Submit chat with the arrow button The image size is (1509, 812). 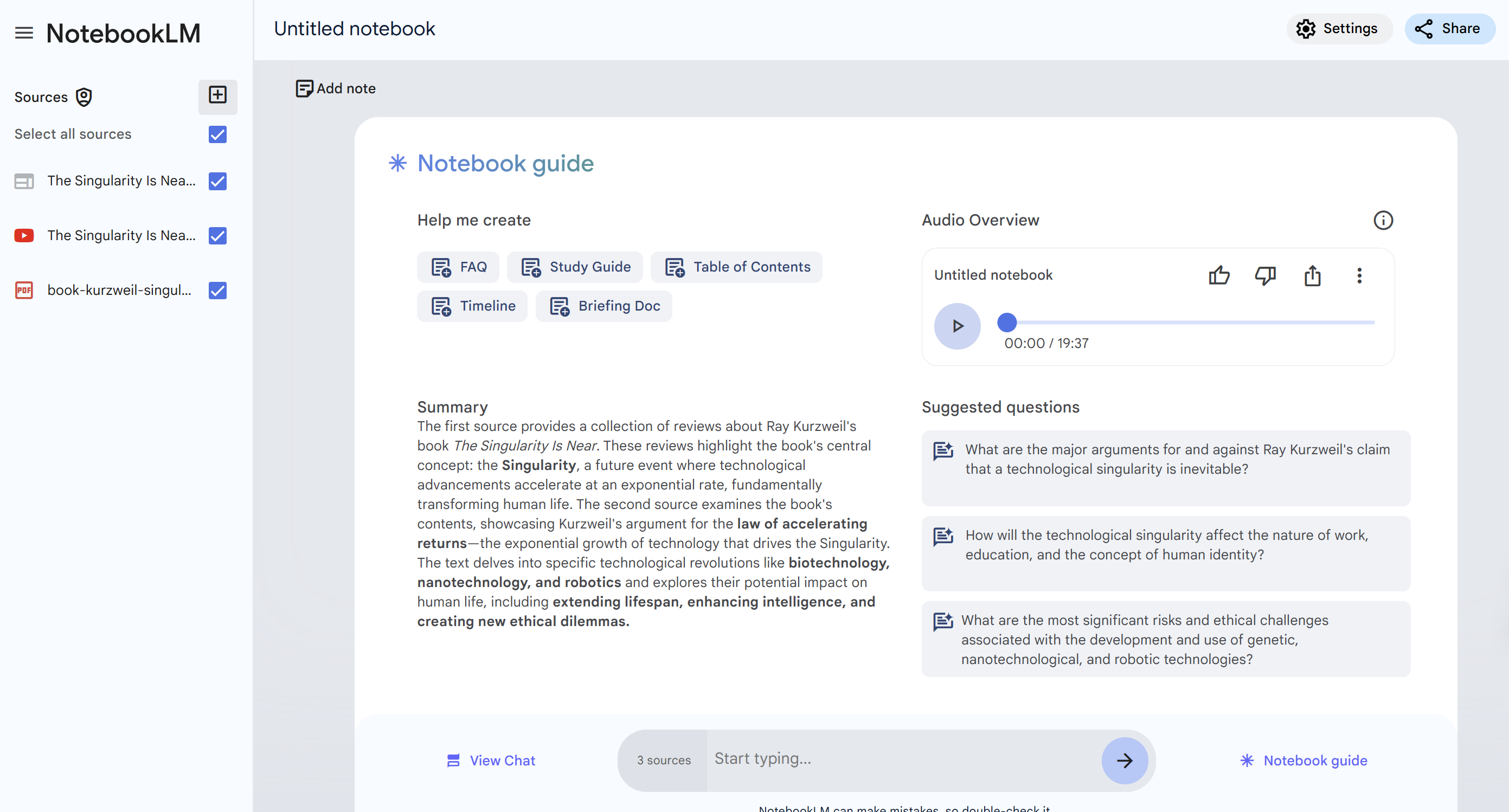coord(1124,761)
